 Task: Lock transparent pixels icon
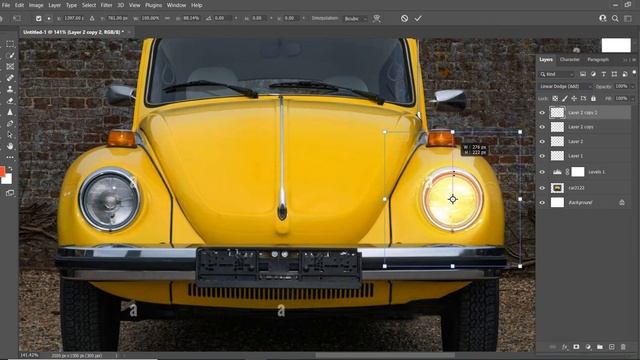[555, 98]
